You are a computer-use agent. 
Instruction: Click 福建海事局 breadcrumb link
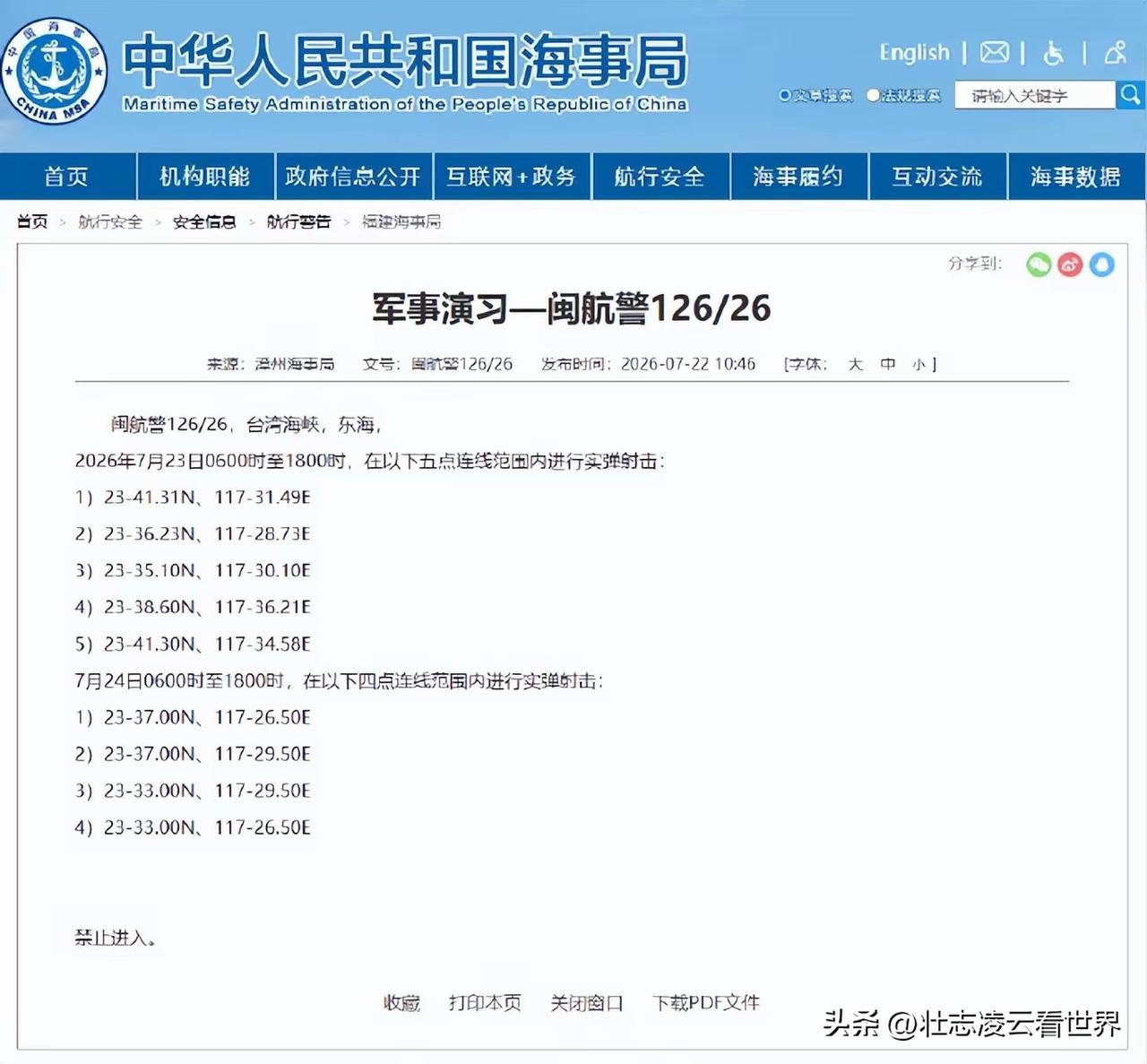(x=401, y=221)
